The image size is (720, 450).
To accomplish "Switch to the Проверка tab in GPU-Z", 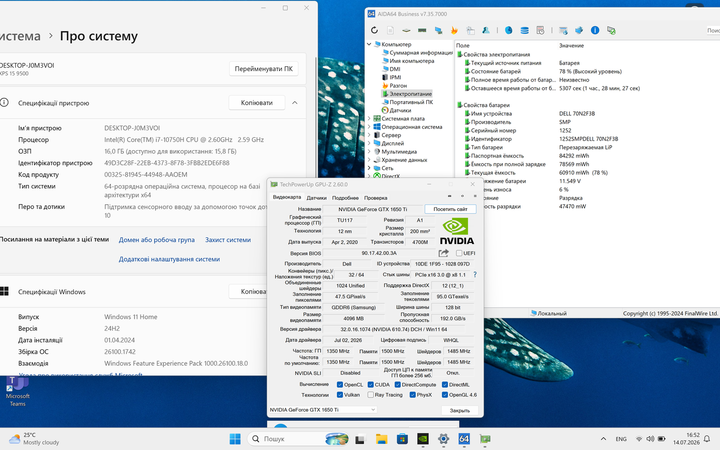I will (376, 198).
